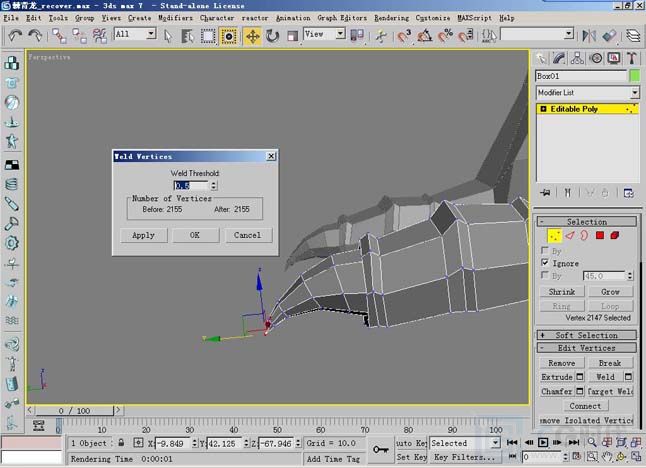Open the Selected key filter dropdown
The height and width of the screenshot is (468, 646).
click(496, 443)
